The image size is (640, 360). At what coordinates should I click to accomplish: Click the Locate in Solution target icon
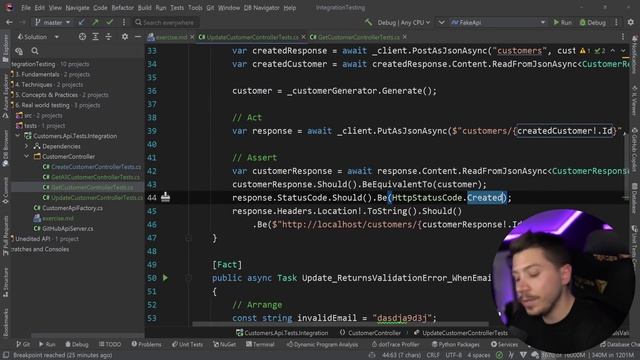(x=82, y=37)
